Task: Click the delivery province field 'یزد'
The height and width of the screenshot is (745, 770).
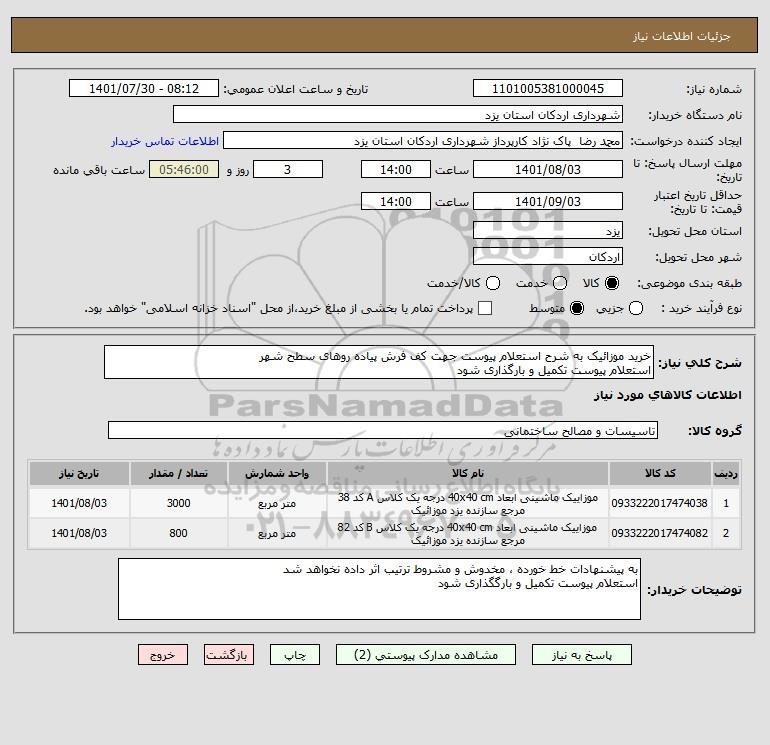Action: [548, 230]
